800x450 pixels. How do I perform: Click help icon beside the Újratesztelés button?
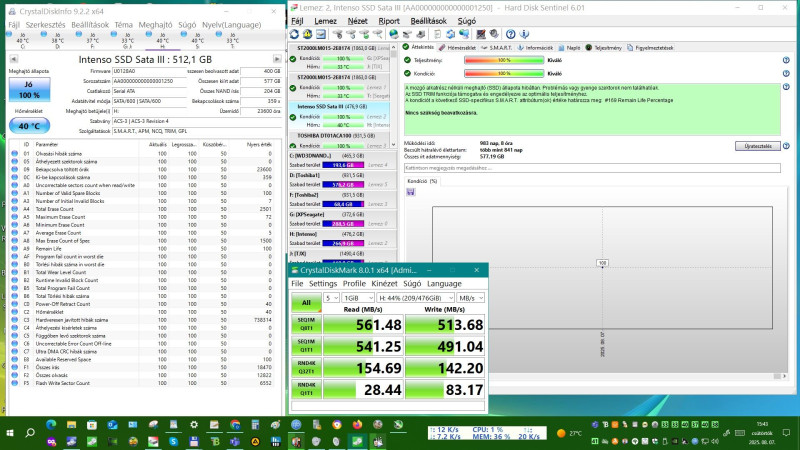(x=786, y=146)
